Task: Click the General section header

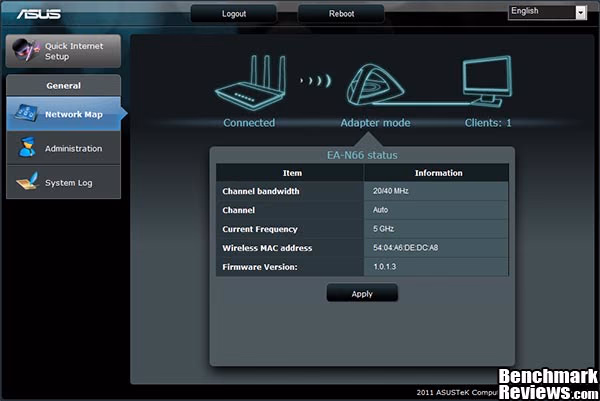Action: coord(64,85)
